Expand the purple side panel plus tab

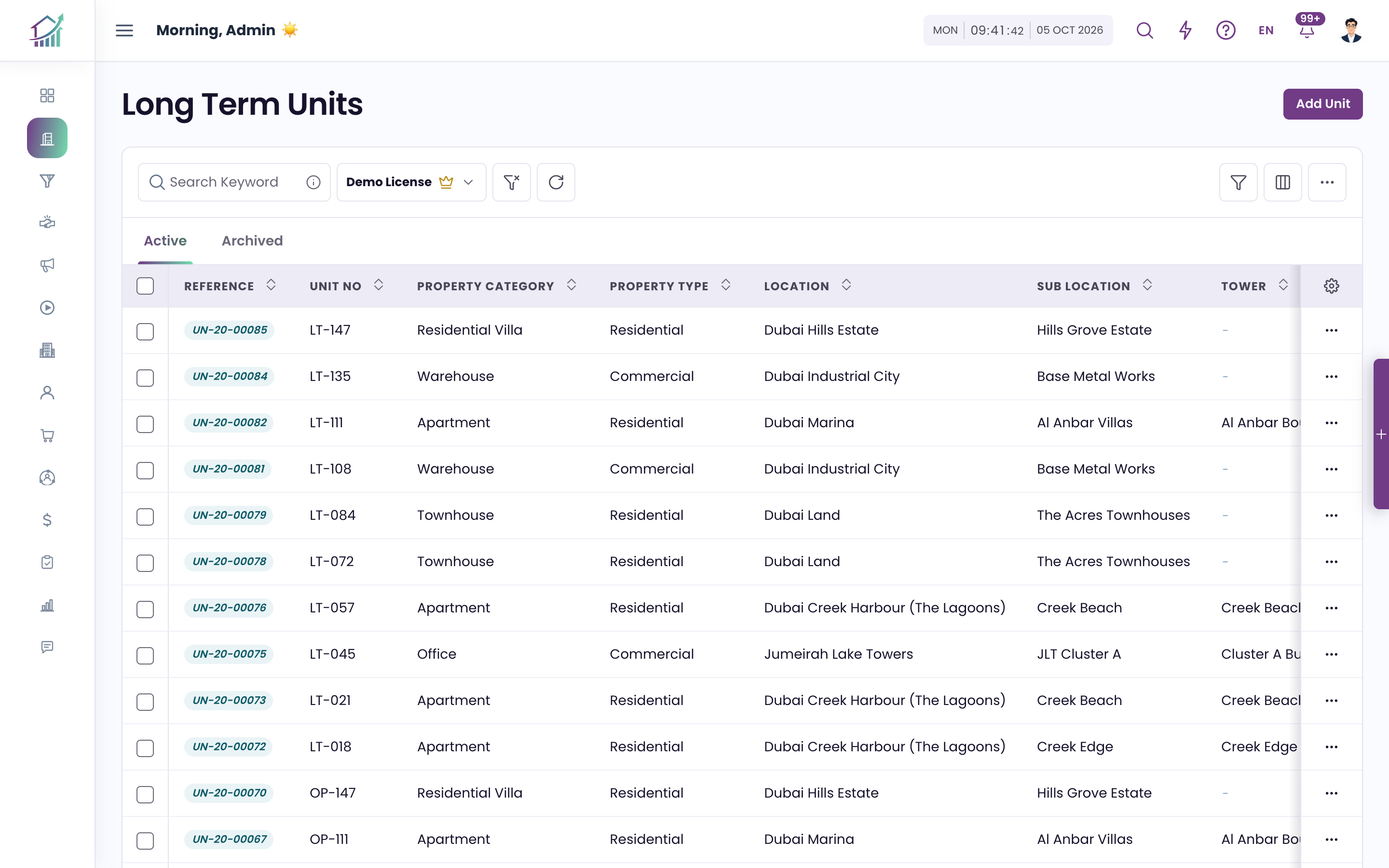pyautogui.click(x=1381, y=434)
